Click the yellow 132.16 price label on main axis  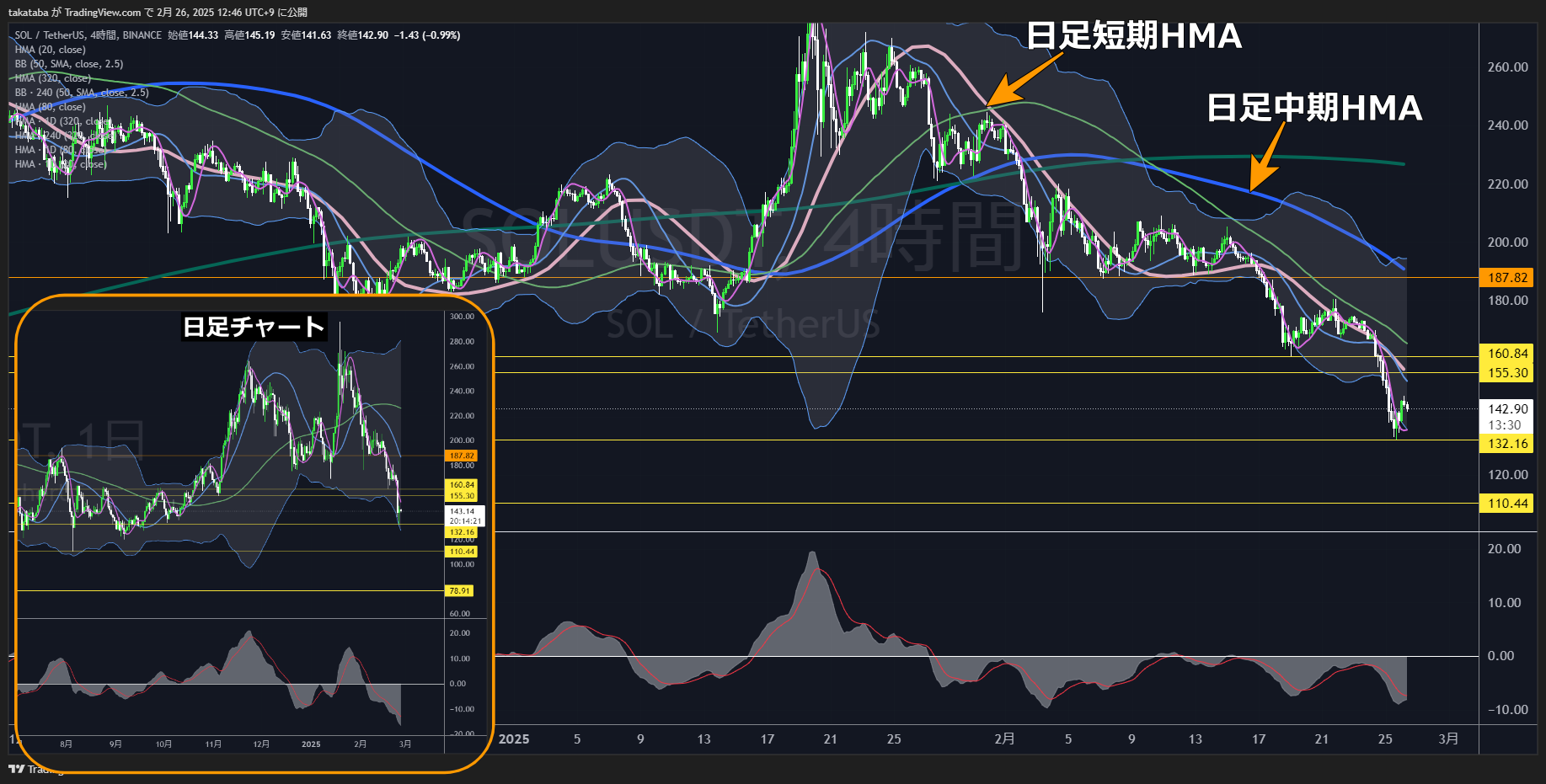coord(1506,444)
